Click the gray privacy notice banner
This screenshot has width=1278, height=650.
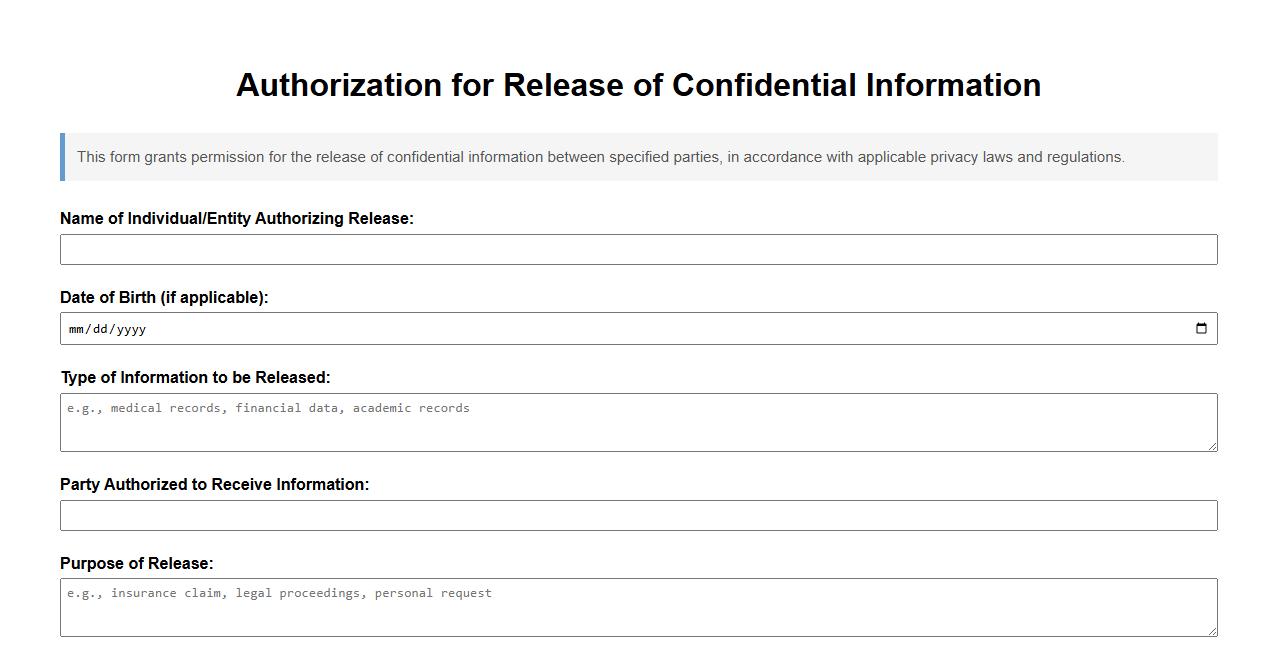pyautogui.click(x=638, y=156)
